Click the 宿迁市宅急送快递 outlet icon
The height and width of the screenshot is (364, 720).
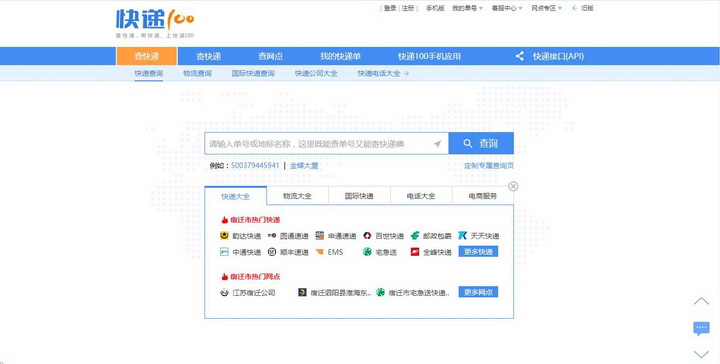(x=380, y=292)
